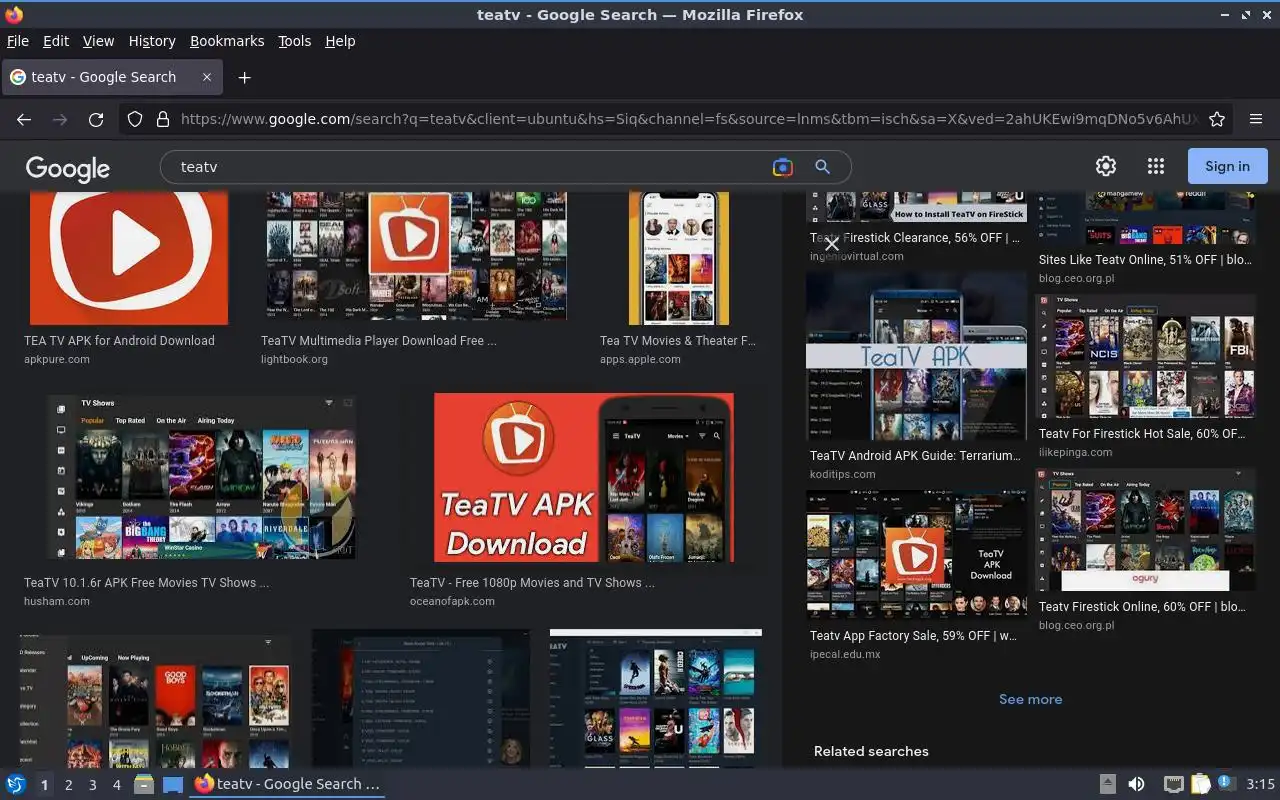Open the red play logo apkpure thumbnail
This screenshot has width=1280, height=800.
coord(129,258)
